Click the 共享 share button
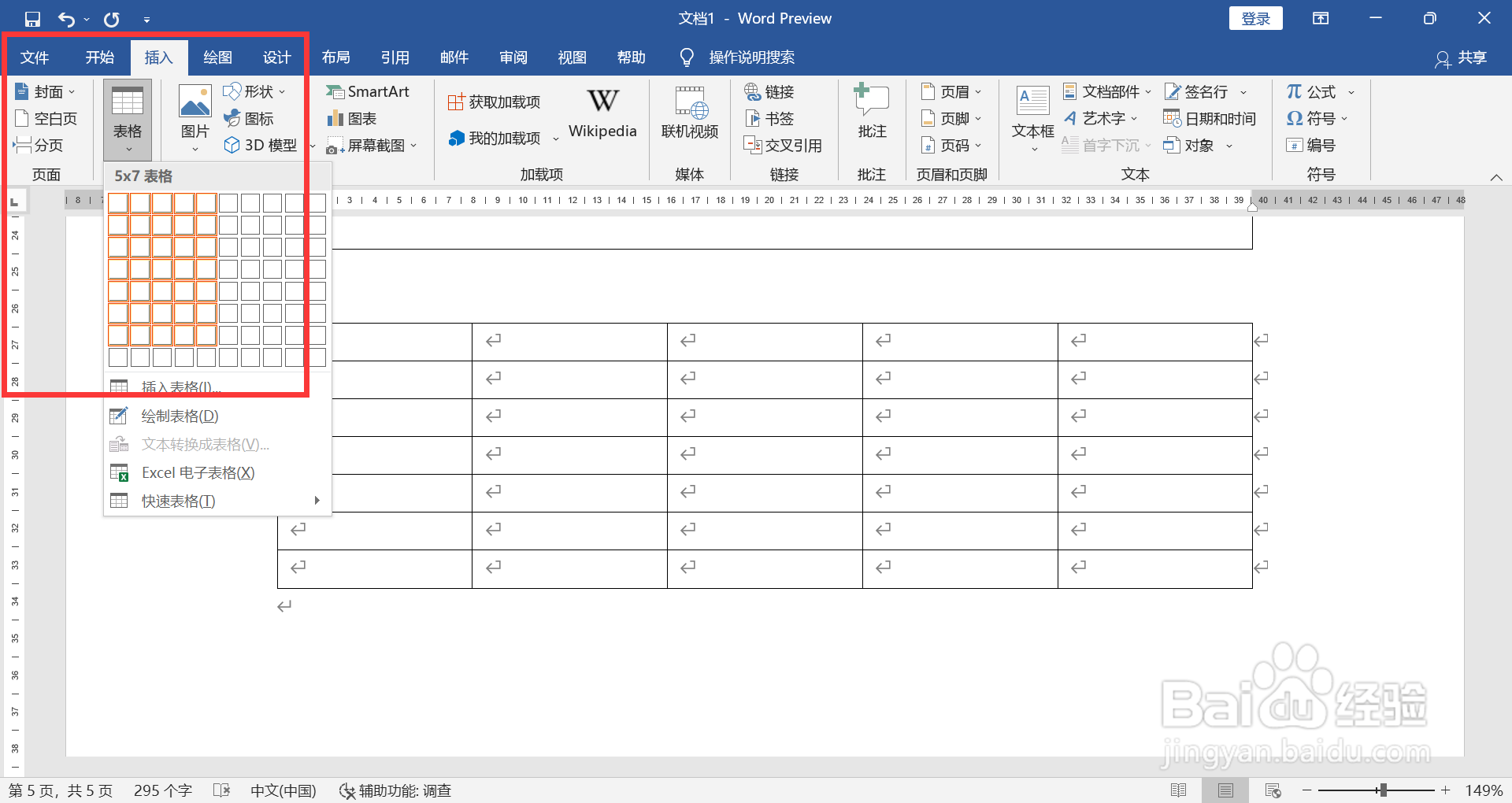 (x=1461, y=58)
